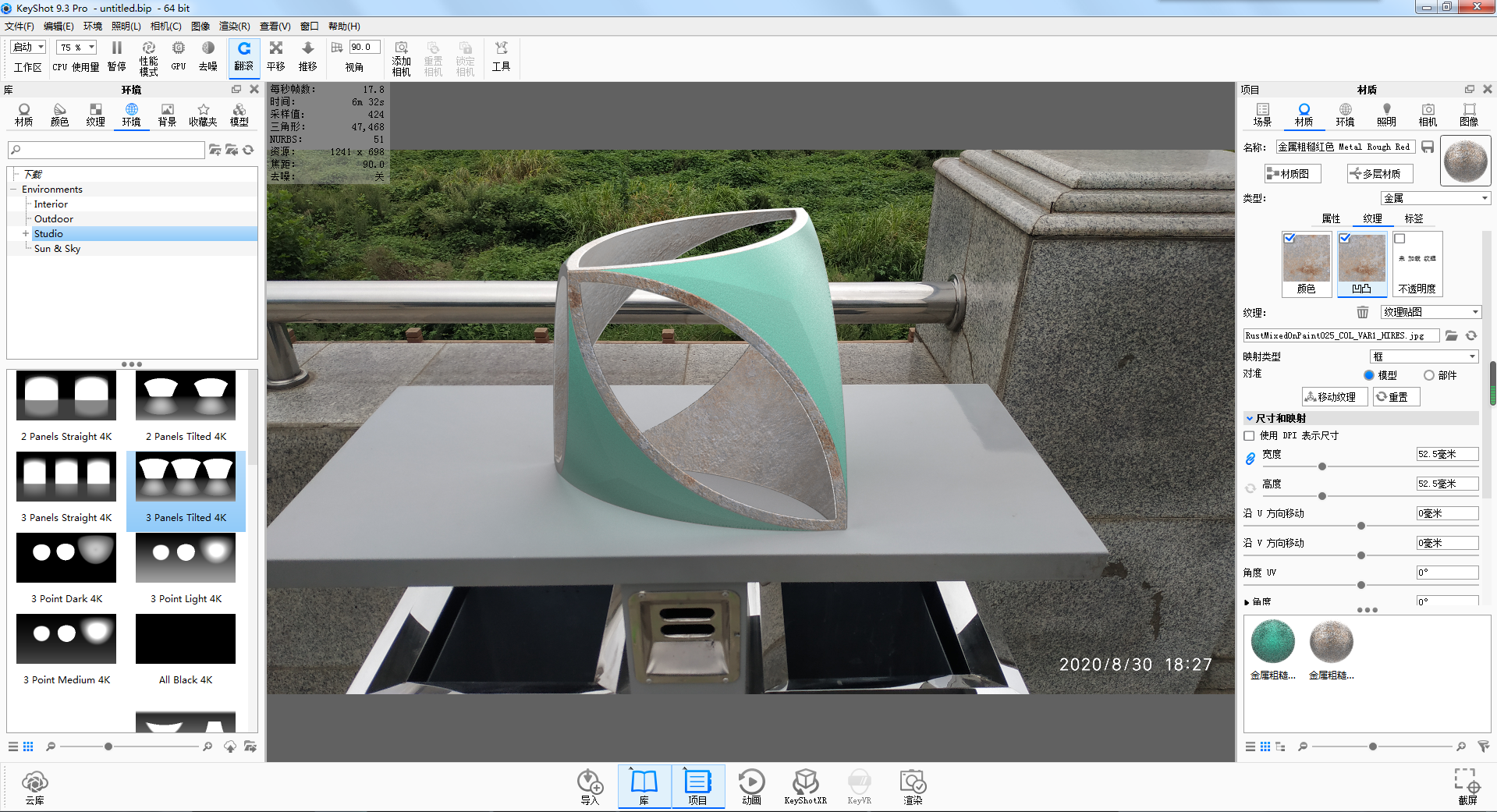The height and width of the screenshot is (812, 1497).
Task: Enable the Opacity (不透明度) texture checkbox
Action: click(1400, 239)
